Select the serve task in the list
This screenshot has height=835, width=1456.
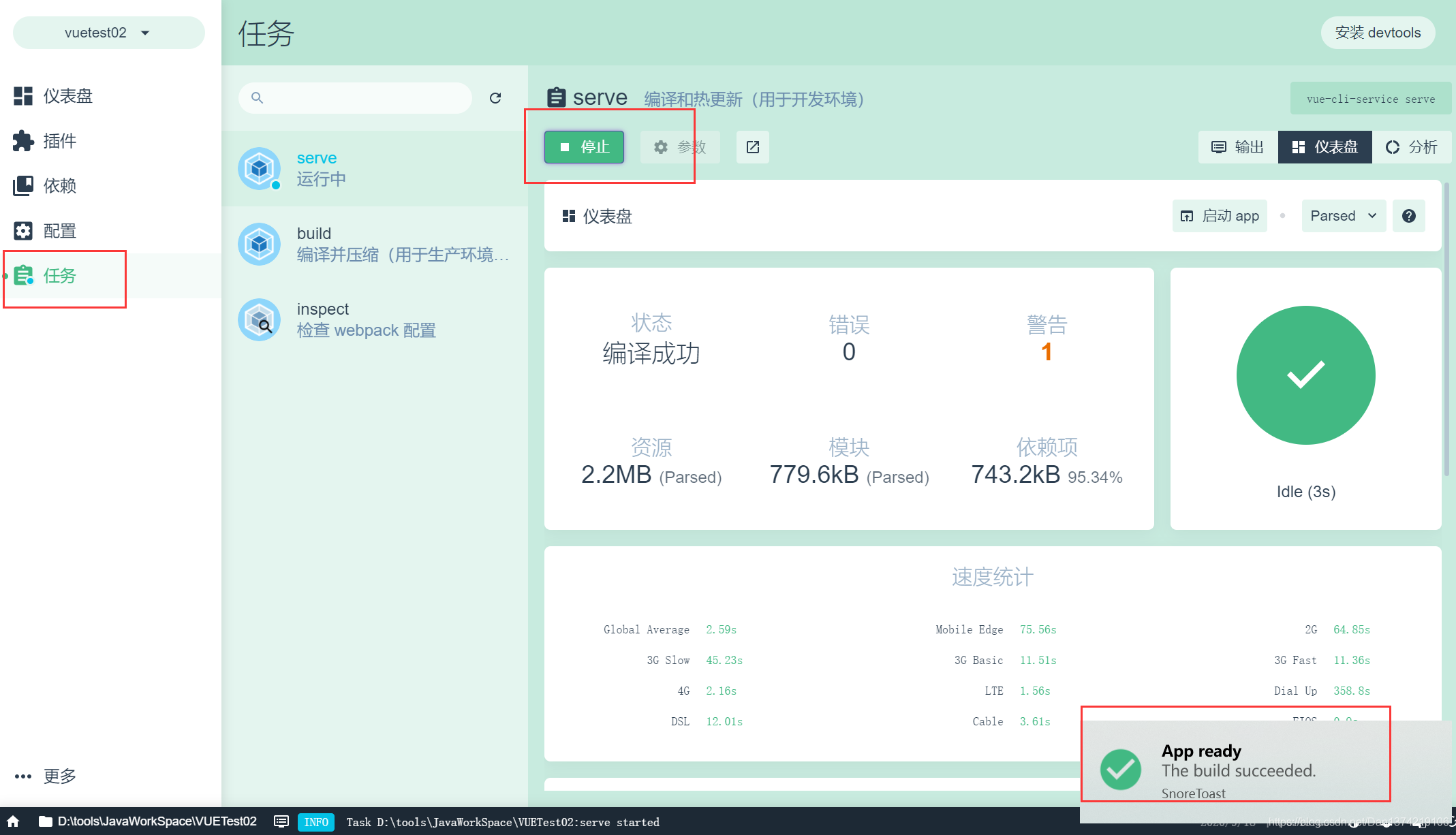375,168
